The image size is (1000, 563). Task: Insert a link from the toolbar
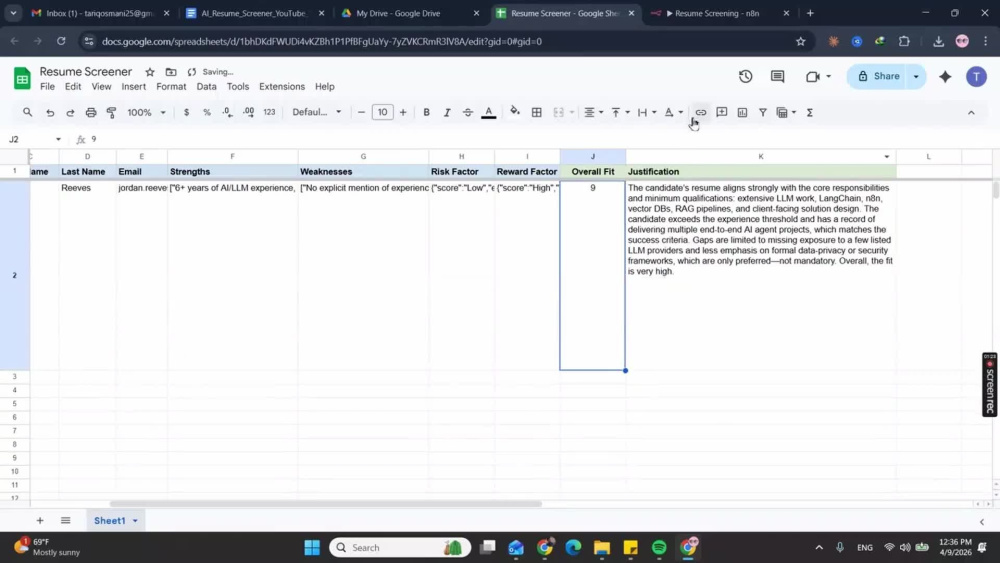click(700, 112)
